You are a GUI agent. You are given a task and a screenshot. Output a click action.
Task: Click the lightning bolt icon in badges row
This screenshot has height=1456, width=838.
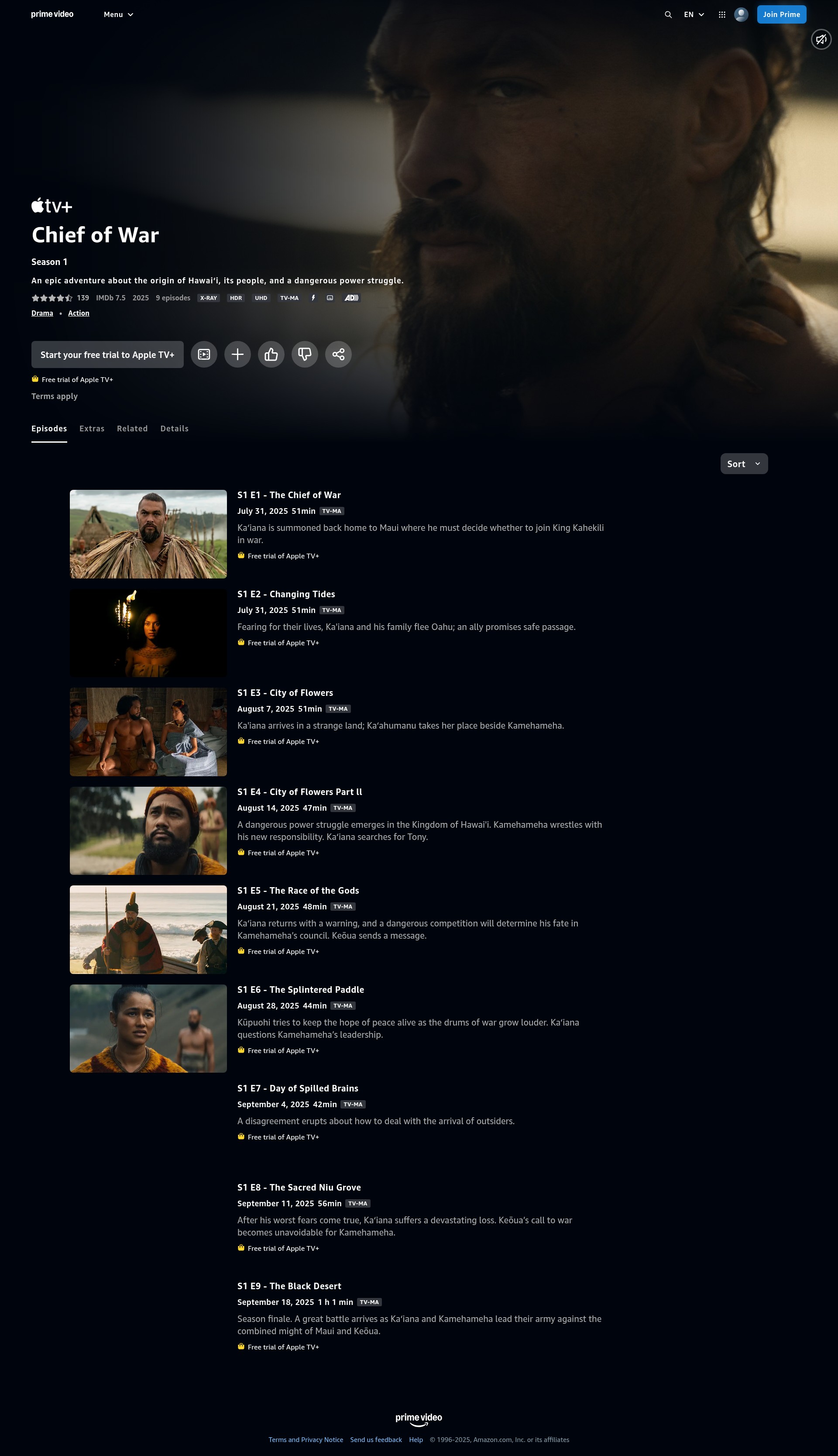tap(313, 298)
